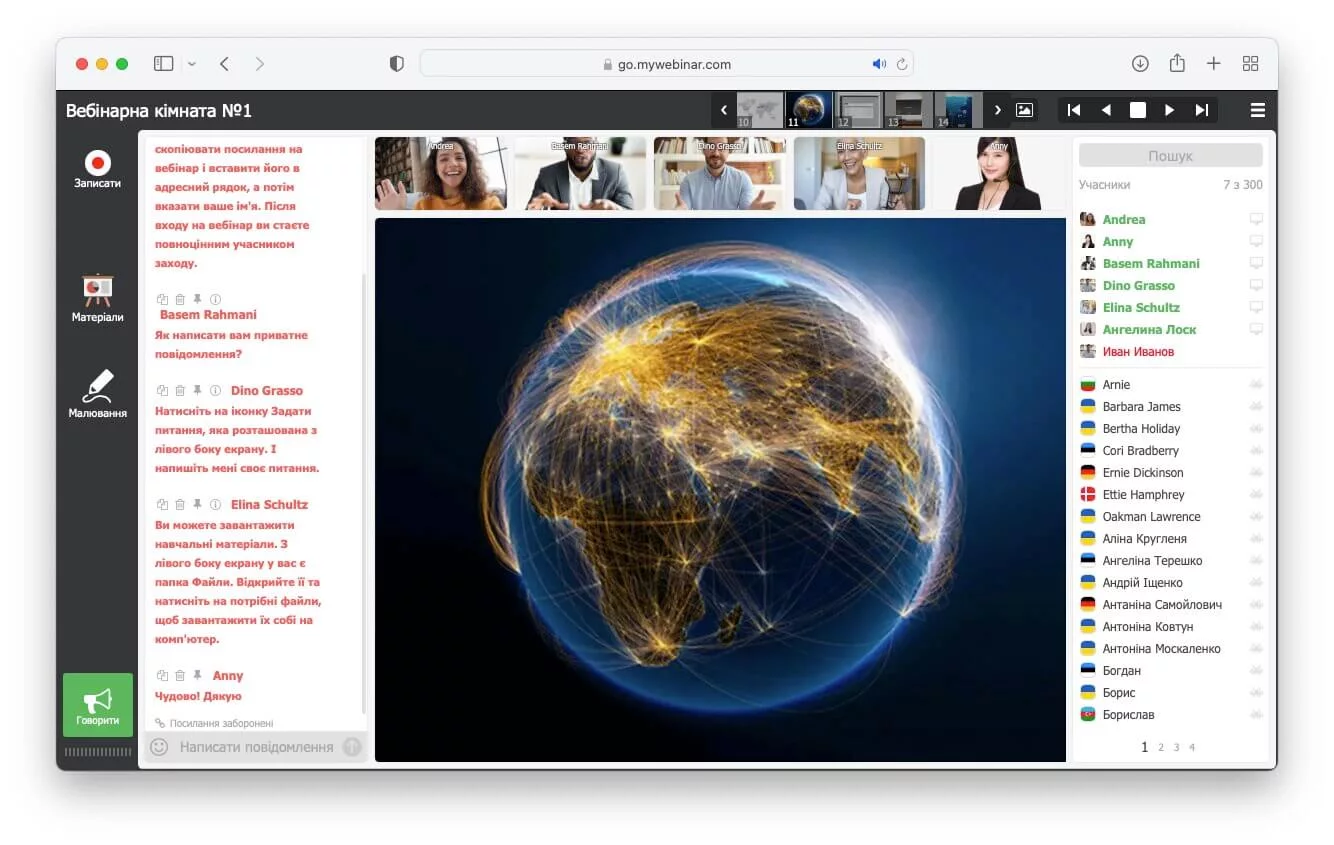Copy Elina Schultz's message using copy icon

[163, 505]
